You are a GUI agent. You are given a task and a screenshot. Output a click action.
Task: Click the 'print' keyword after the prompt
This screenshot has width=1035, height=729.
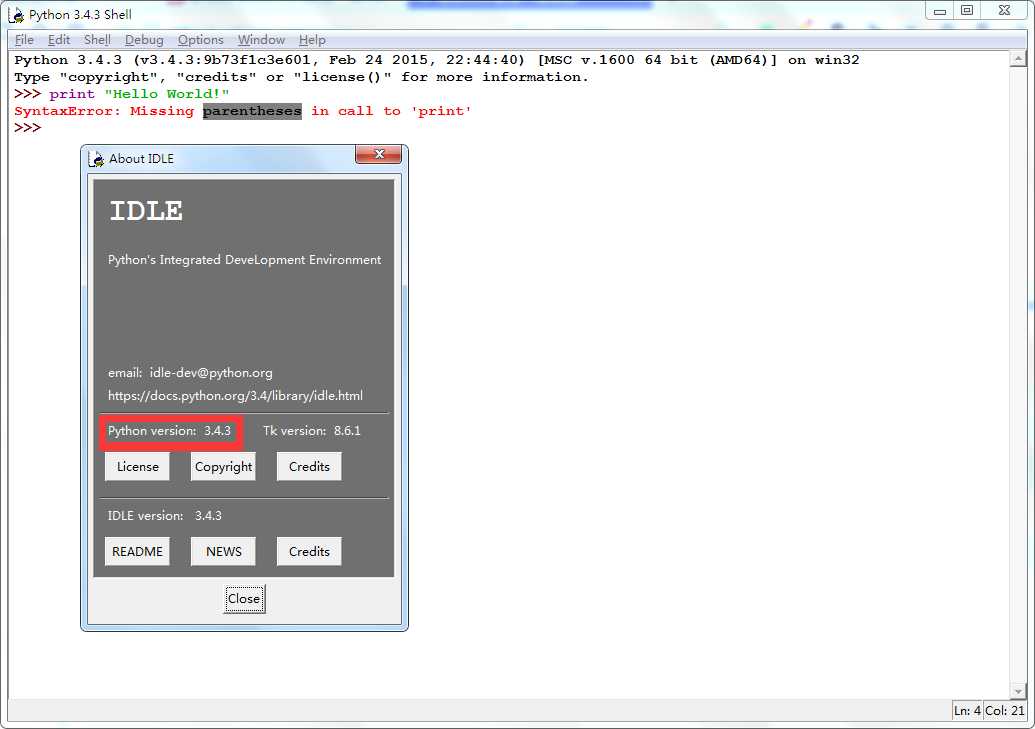pyautogui.click(x=72, y=94)
